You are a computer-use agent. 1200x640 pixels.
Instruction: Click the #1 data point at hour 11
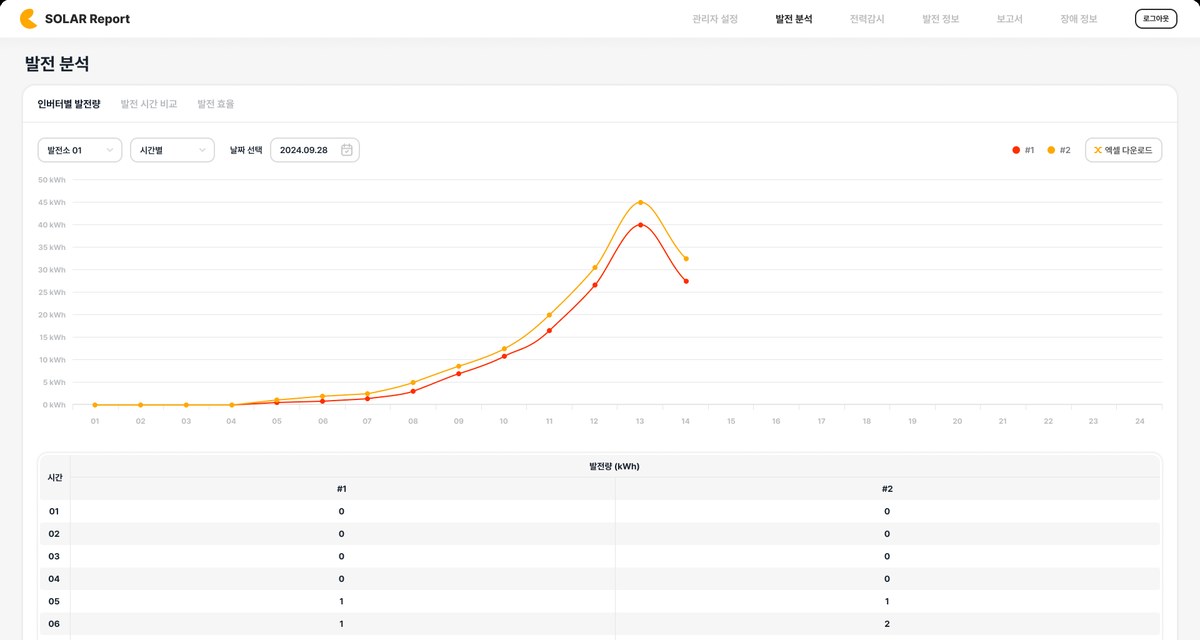(549, 330)
